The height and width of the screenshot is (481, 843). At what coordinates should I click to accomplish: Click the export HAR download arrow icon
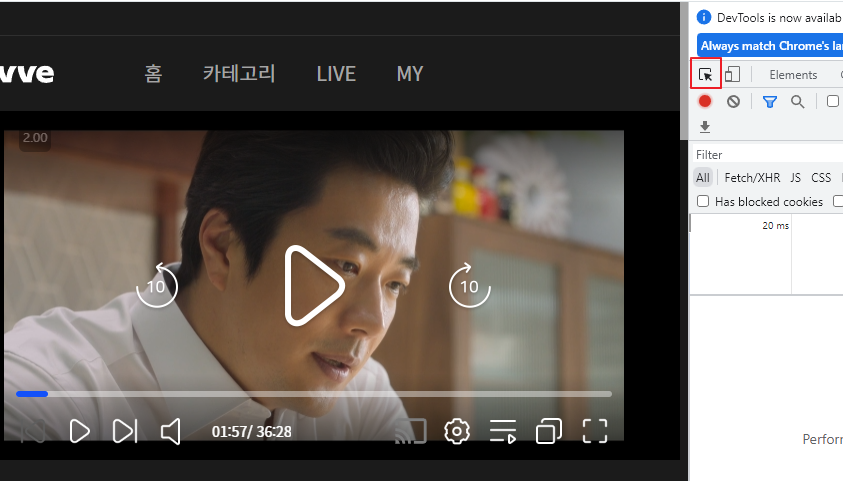pos(705,127)
